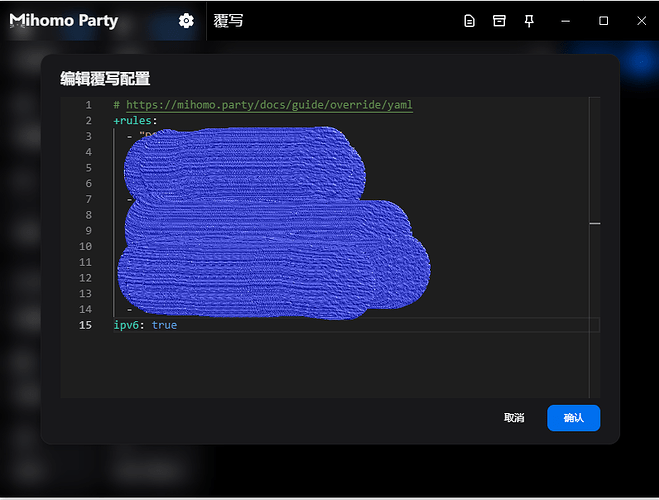The image size is (659, 500).
Task: Open the mihomo.party override yaml docs link
Action: pos(269,105)
